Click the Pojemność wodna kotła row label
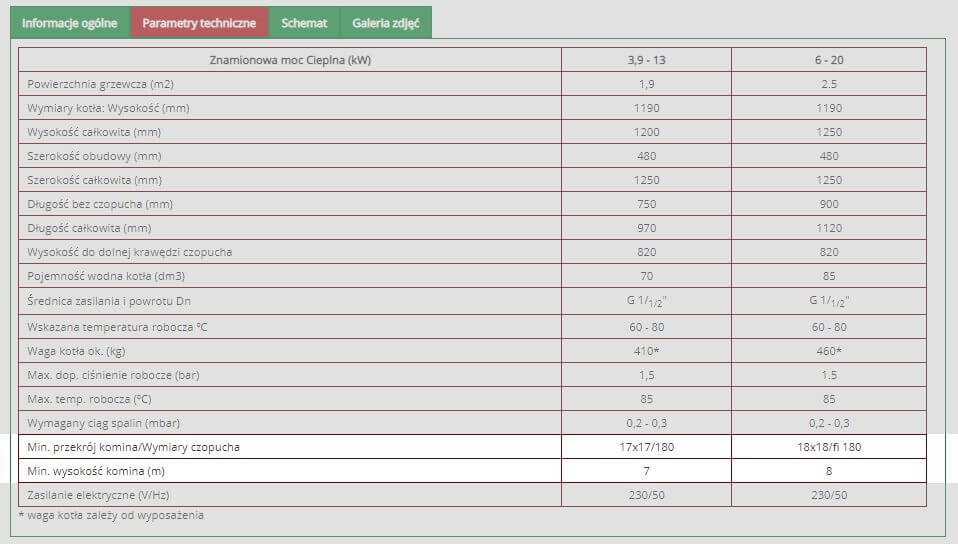The image size is (958, 544). (106, 276)
